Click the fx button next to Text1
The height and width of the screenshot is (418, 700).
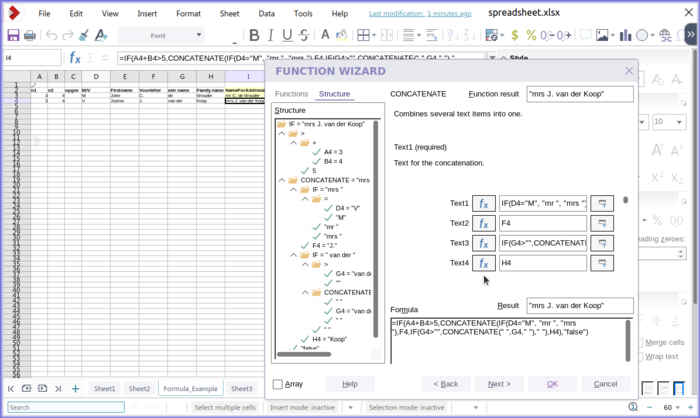tap(484, 203)
